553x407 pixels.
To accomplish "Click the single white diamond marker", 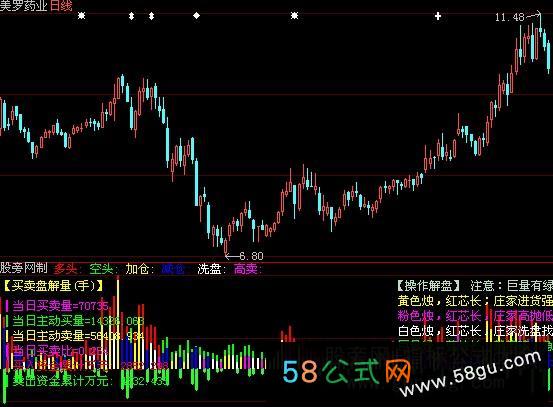I will tap(196, 16).
